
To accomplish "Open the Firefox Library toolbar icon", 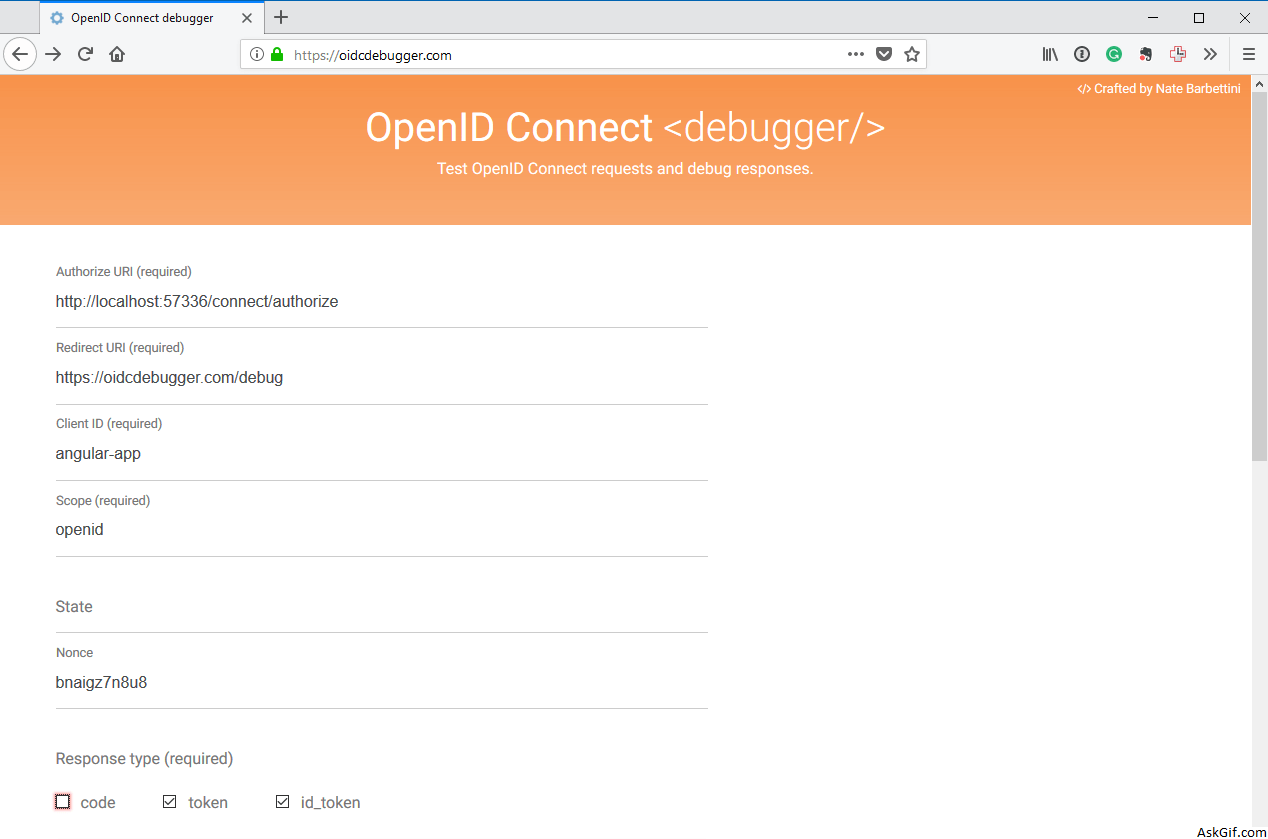I will click(1049, 54).
